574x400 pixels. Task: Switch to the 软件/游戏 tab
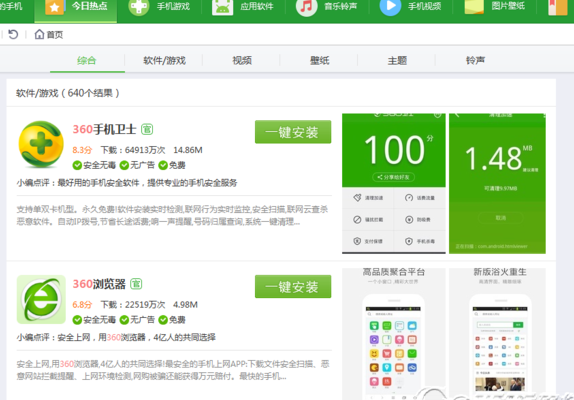click(x=164, y=60)
